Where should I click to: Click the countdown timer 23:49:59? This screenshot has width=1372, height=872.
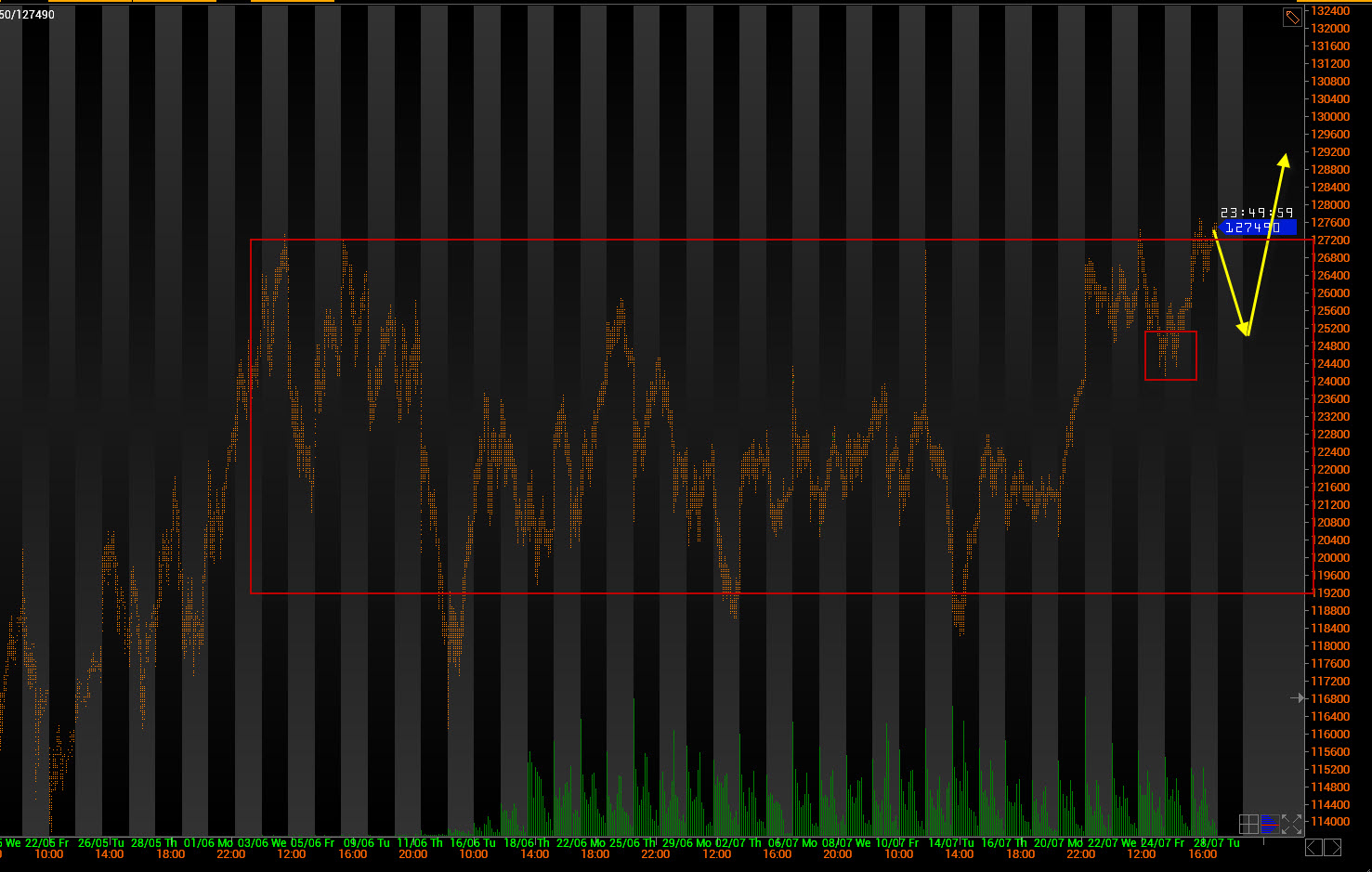[1256, 213]
